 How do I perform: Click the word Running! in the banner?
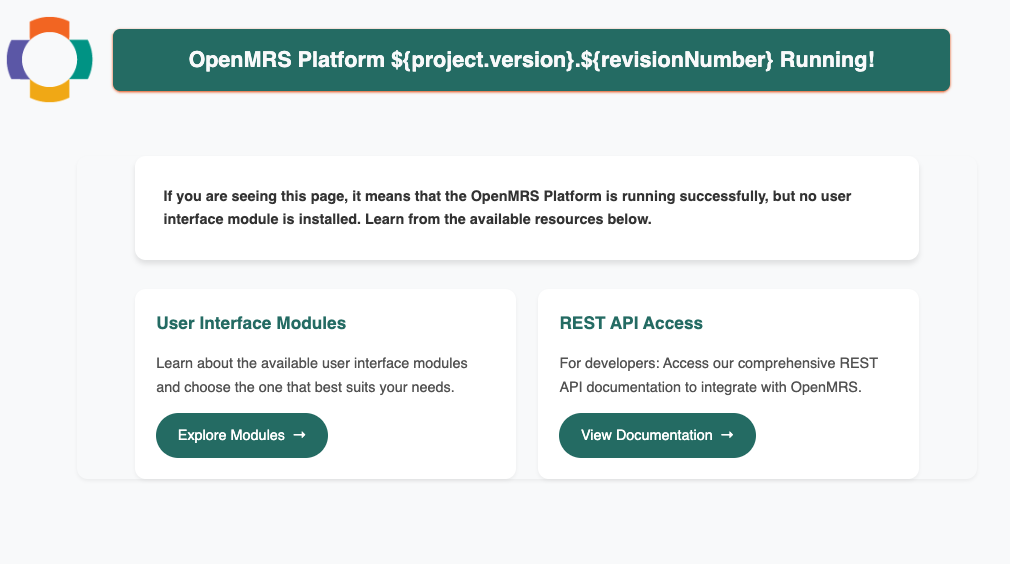(x=827, y=60)
